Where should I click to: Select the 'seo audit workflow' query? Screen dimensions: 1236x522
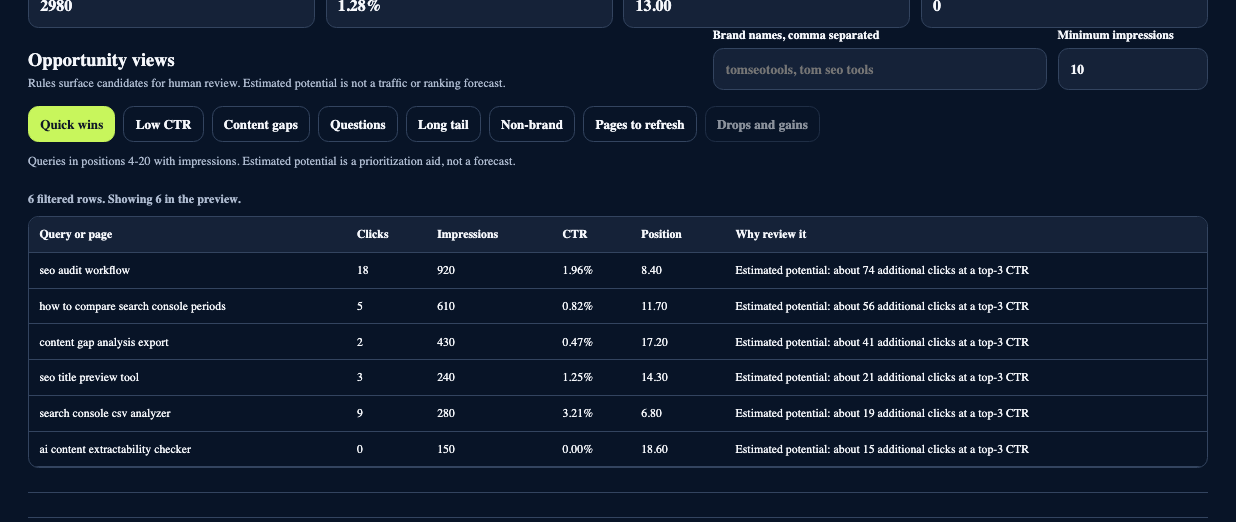85,270
